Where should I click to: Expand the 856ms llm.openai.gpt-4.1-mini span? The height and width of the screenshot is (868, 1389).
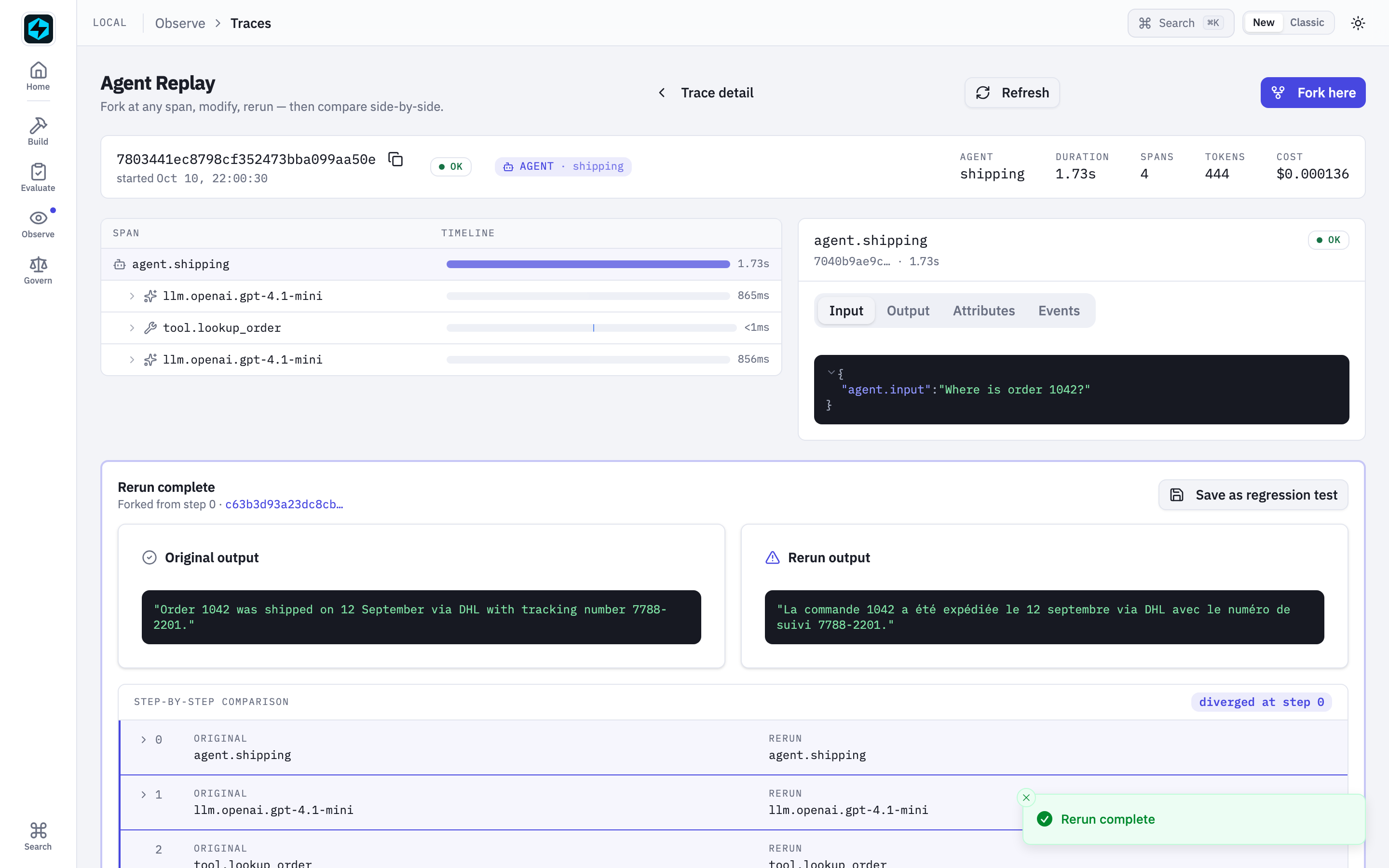[132, 359]
